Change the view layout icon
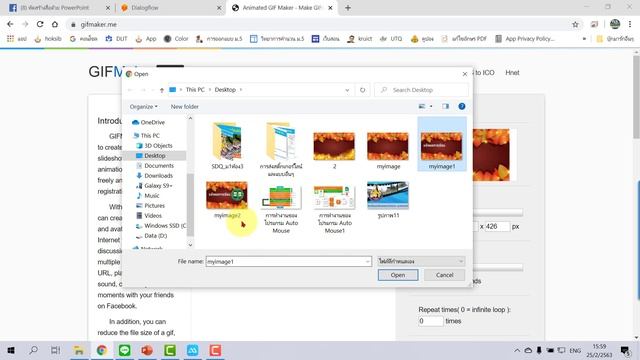The height and width of the screenshot is (360, 640). (422, 107)
